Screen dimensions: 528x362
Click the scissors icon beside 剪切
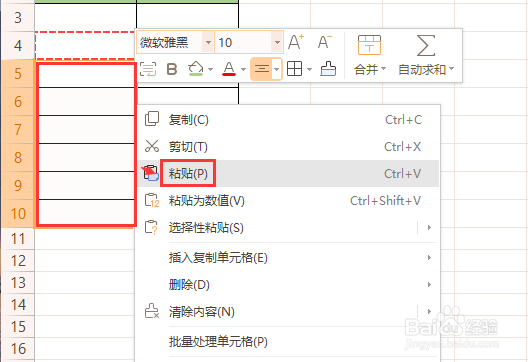click(152, 146)
